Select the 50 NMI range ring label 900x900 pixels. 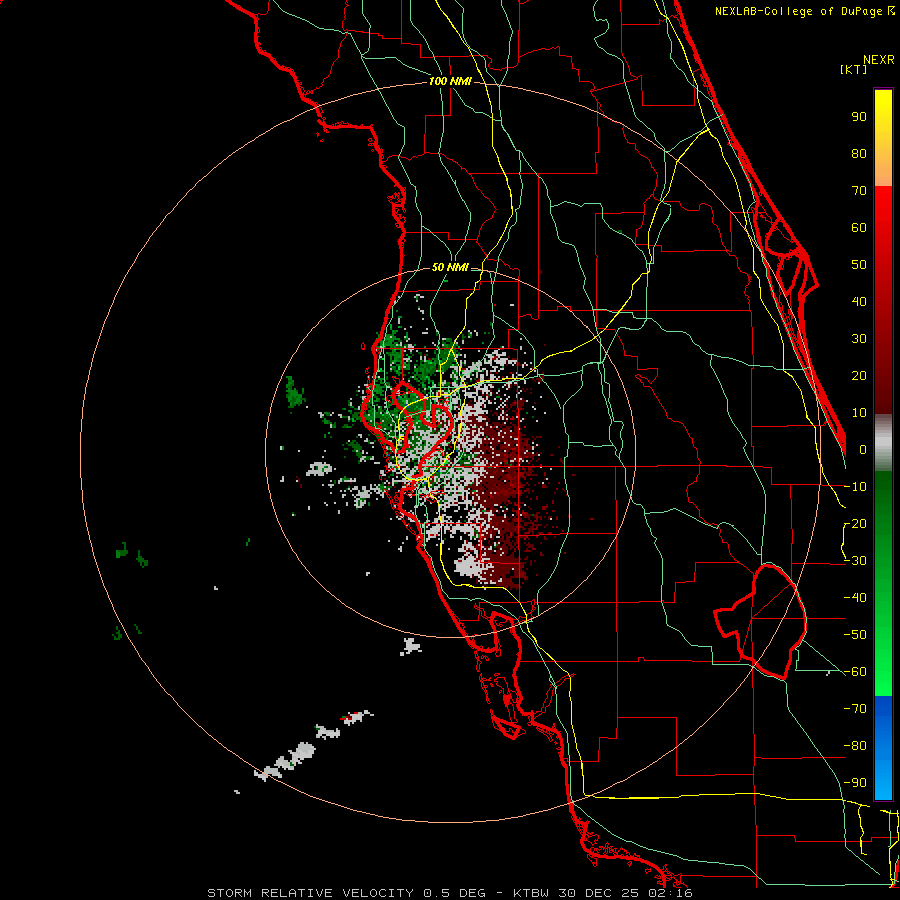coord(449,267)
